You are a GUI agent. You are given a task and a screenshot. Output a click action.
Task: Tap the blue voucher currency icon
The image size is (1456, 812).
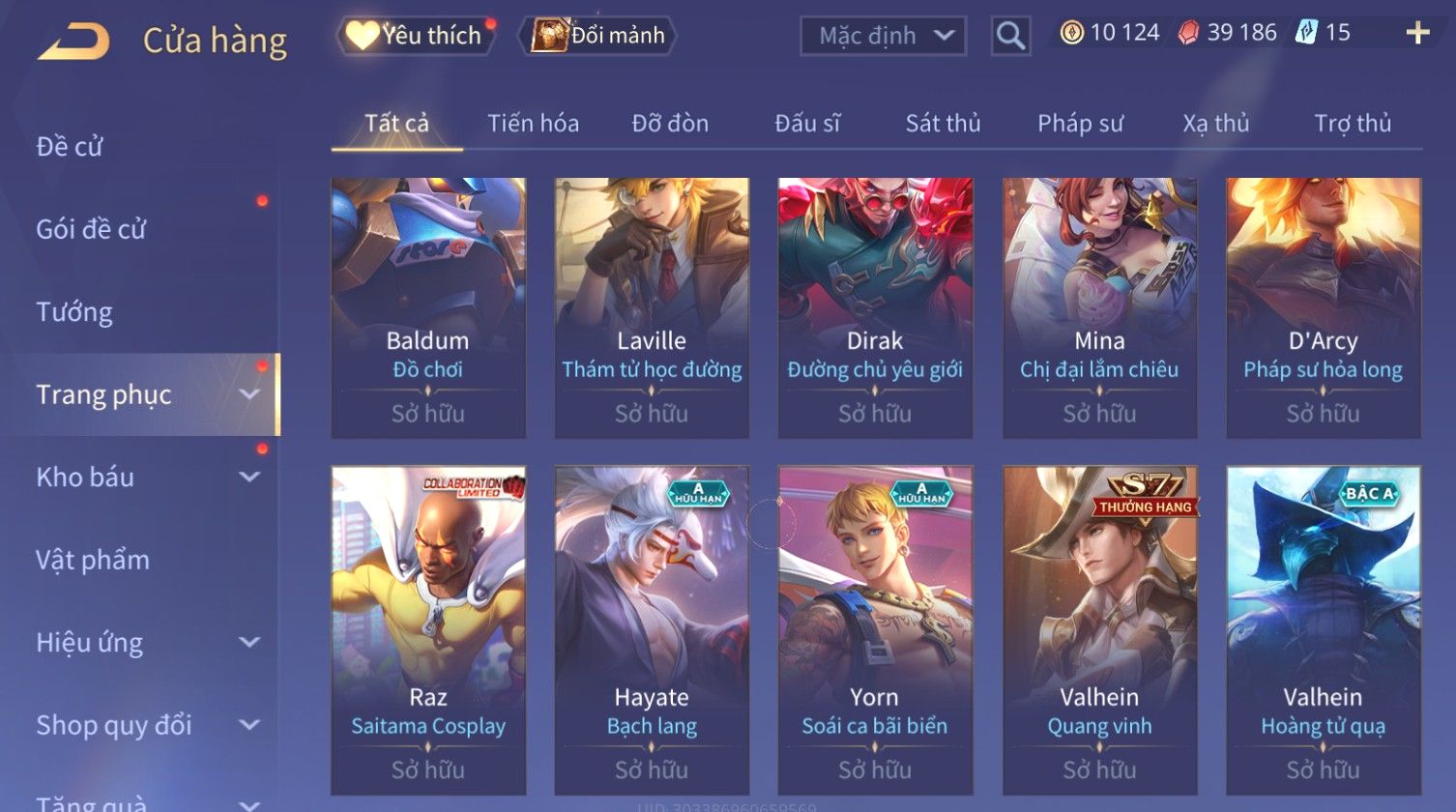(x=1306, y=33)
